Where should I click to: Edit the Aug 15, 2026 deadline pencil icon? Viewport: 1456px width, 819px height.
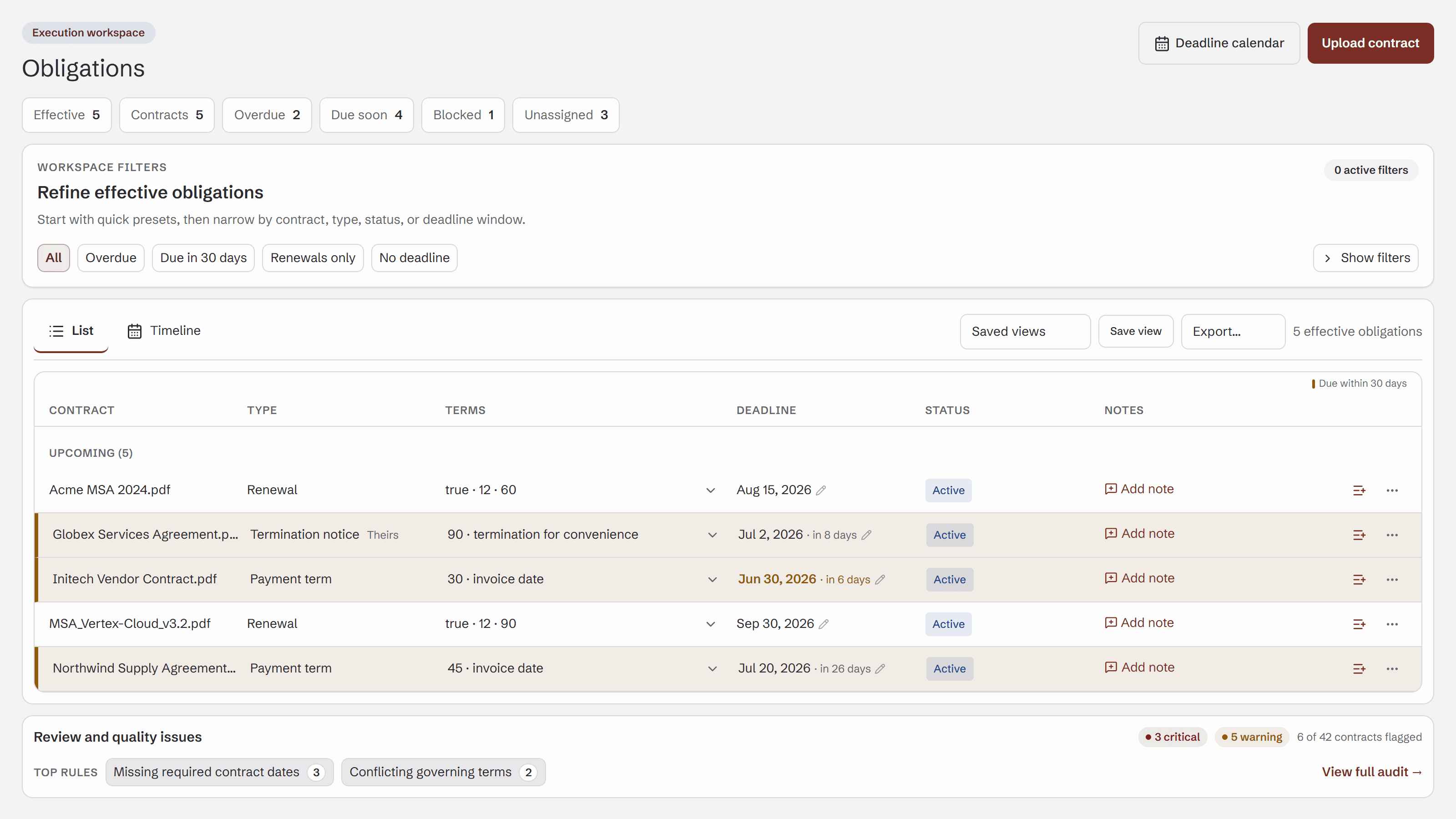tap(821, 490)
